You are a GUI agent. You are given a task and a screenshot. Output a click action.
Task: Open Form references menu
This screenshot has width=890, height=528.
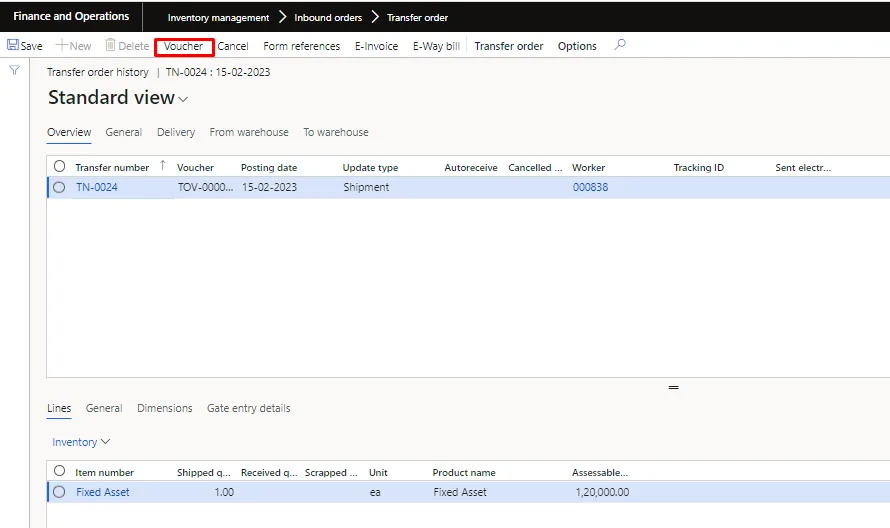click(301, 46)
